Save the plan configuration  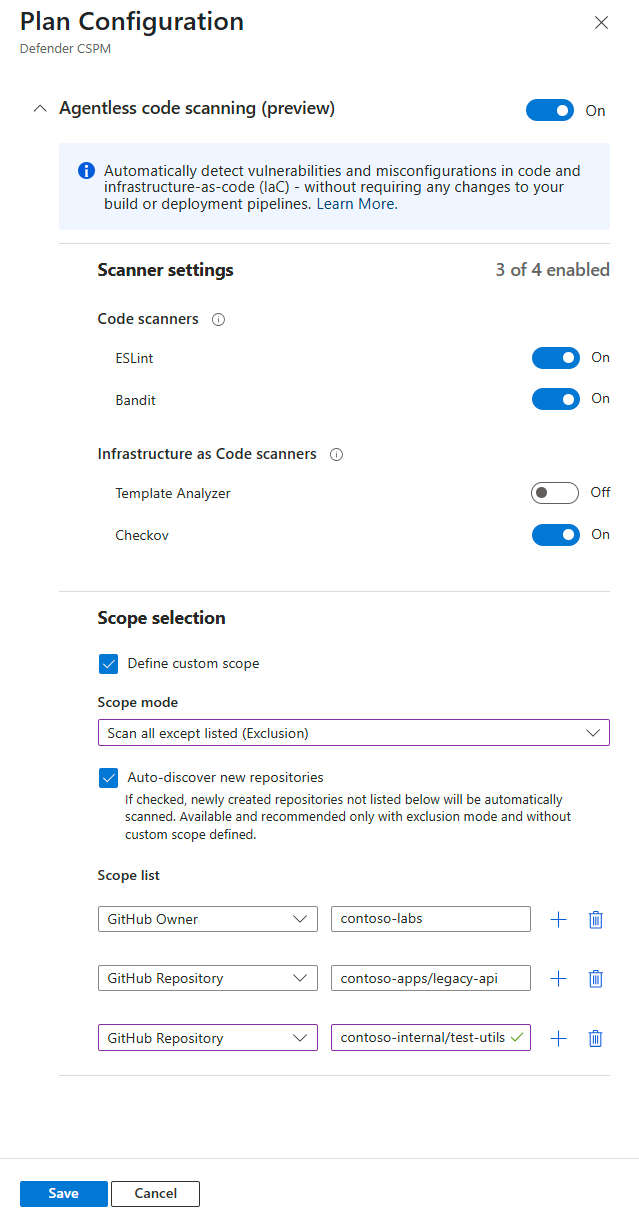click(x=63, y=1193)
